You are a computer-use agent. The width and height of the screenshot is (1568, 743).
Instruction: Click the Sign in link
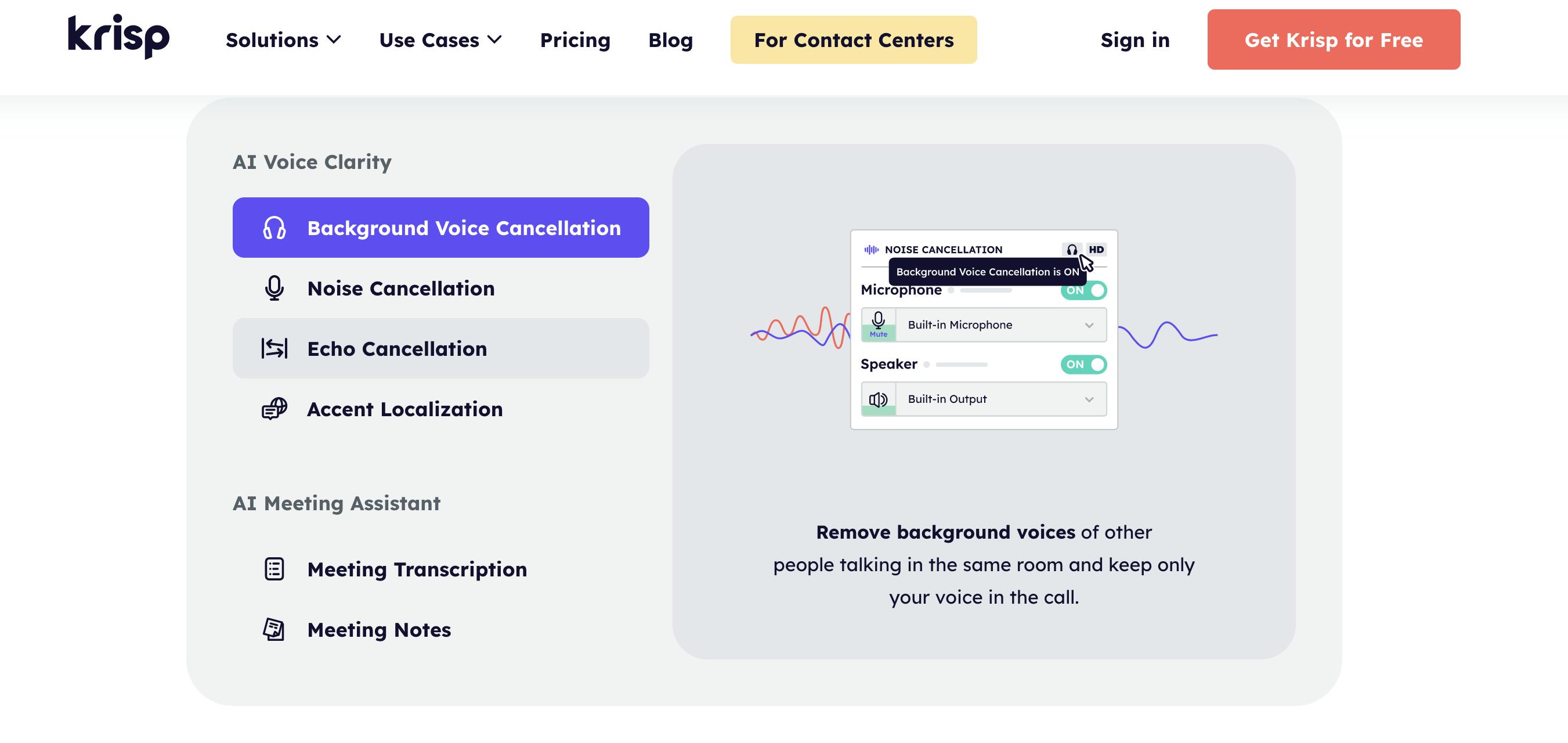point(1135,40)
